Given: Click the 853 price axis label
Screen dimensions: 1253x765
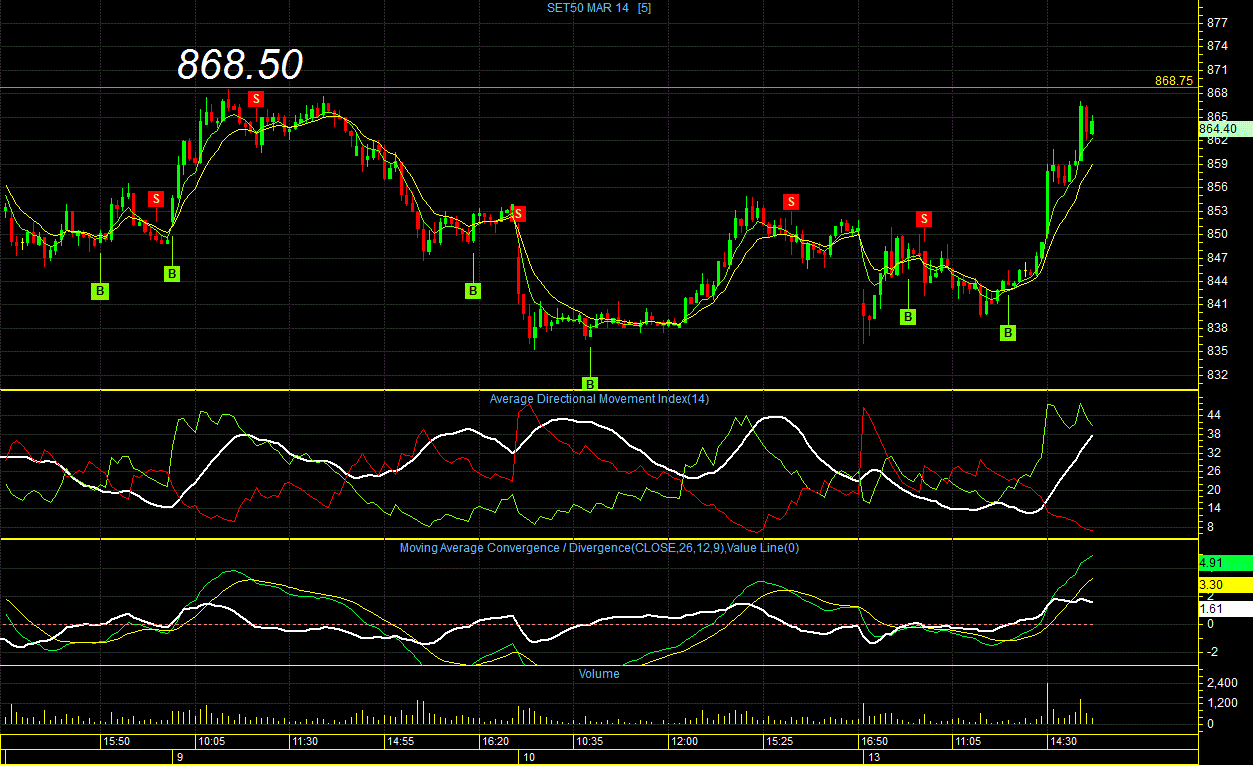Looking at the screenshot, I should coord(1218,210).
